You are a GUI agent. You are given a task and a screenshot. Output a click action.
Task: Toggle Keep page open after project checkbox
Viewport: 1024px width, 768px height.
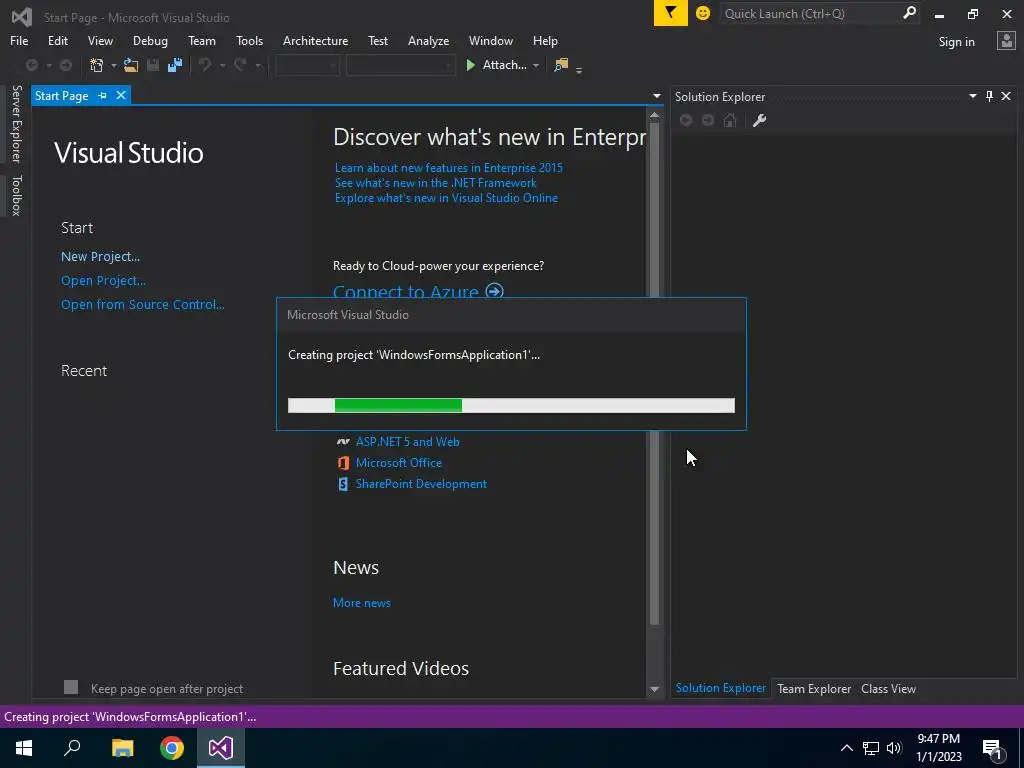[x=71, y=687]
